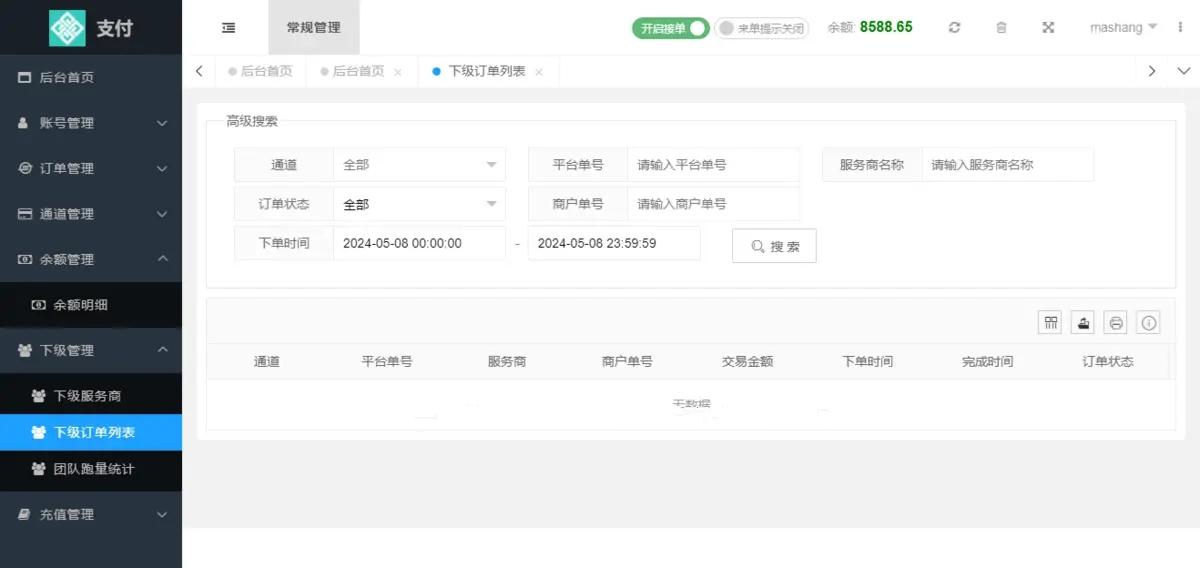Click the 下单时间 column header

point(867,362)
